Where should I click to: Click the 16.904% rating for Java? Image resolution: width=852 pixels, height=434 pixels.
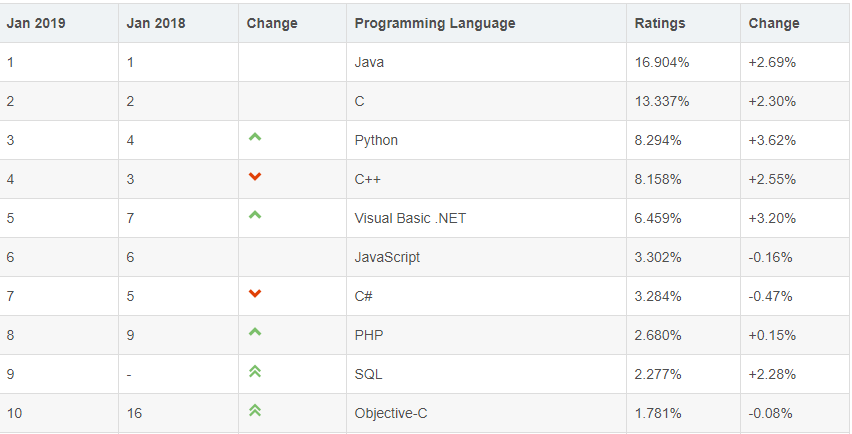662,62
